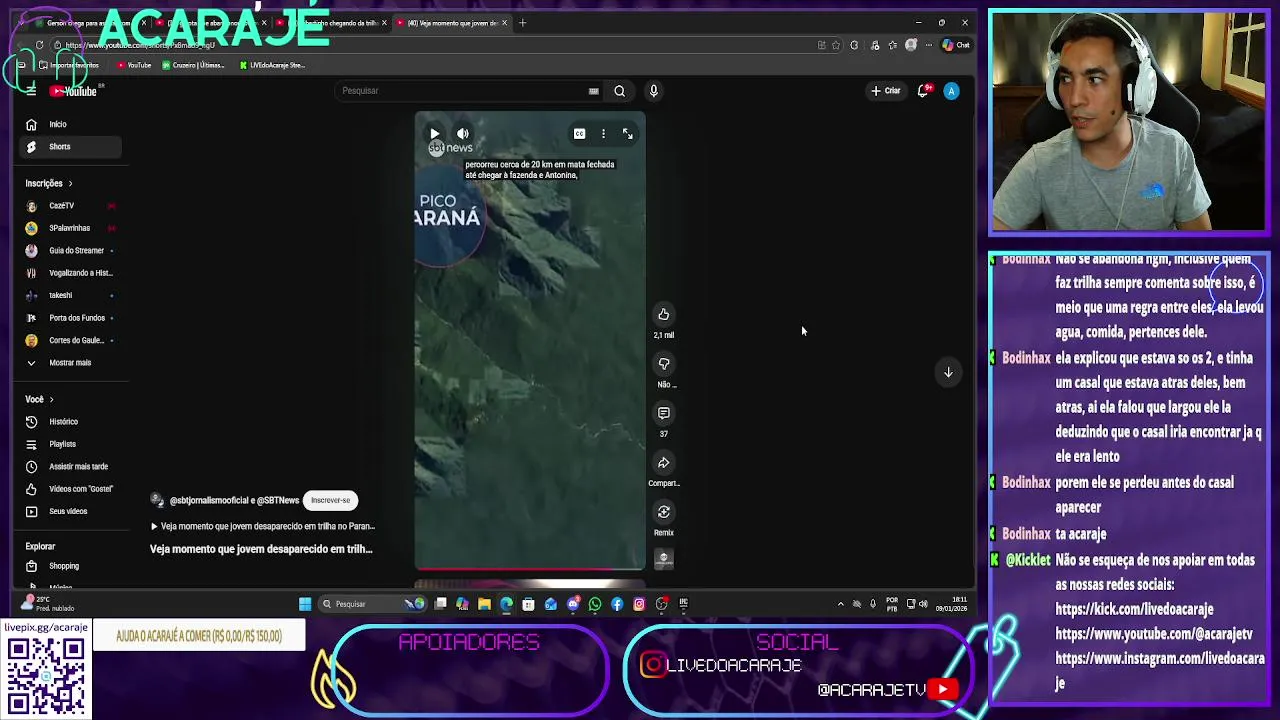Seek using the Short's red progress bar
The height and width of the screenshot is (720, 1280).
click(530, 568)
